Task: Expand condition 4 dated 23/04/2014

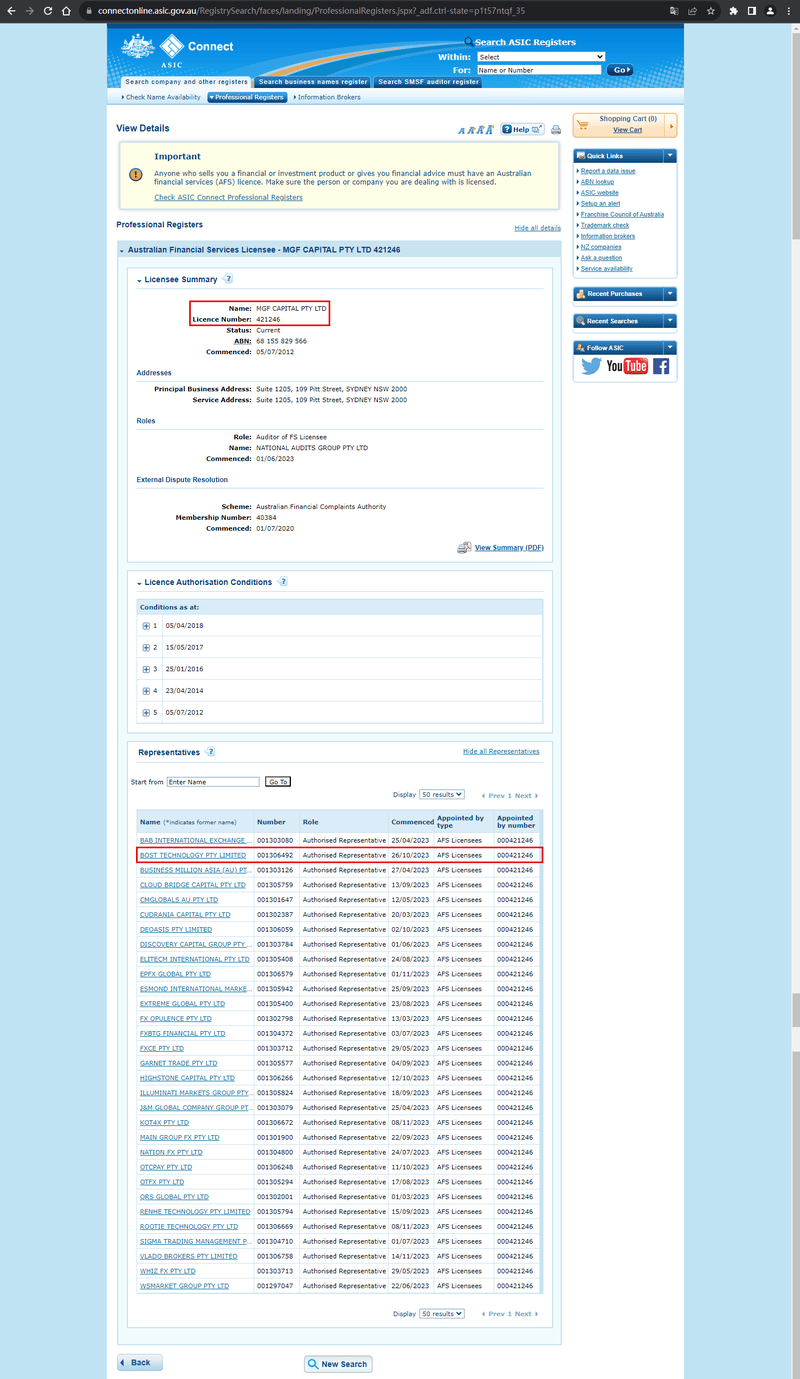Action: [x=146, y=691]
